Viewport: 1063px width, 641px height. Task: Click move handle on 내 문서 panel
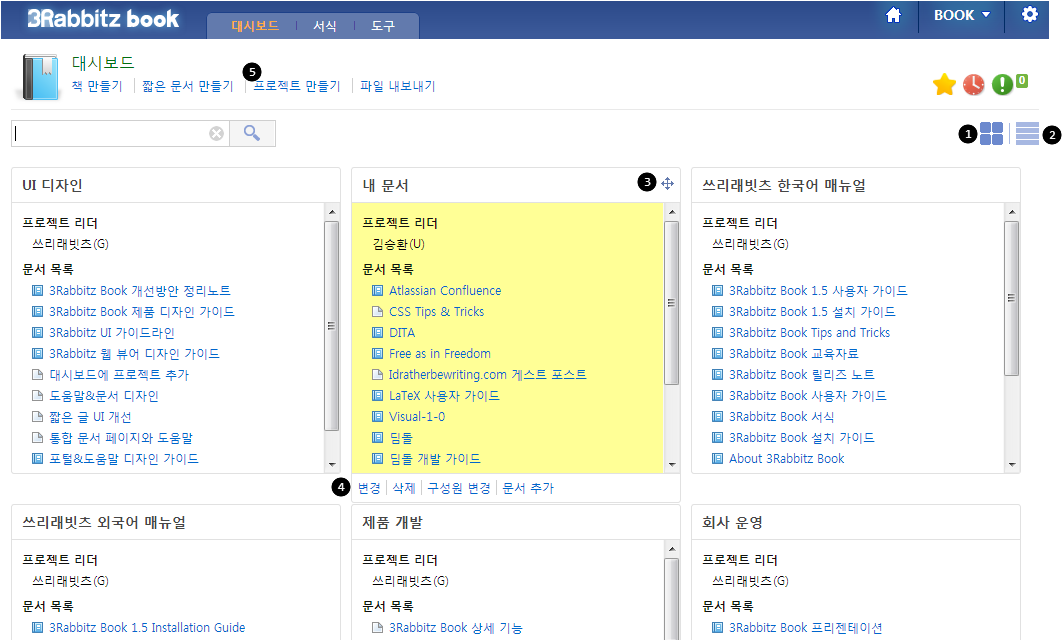[668, 183]
